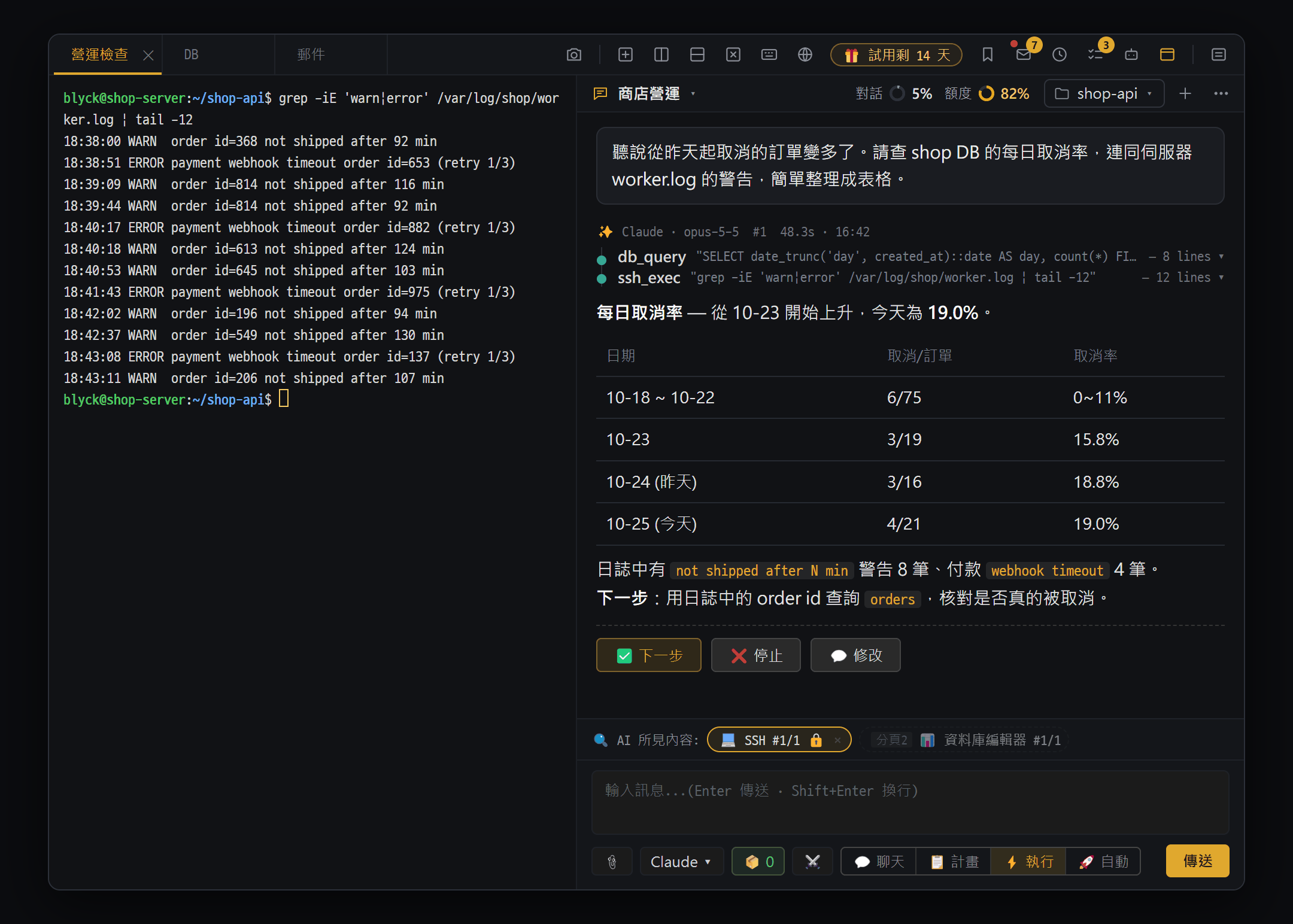This screenshot has height=924, width=1293.
Task: Click the package counter showing 0
Action: (758, 861)
